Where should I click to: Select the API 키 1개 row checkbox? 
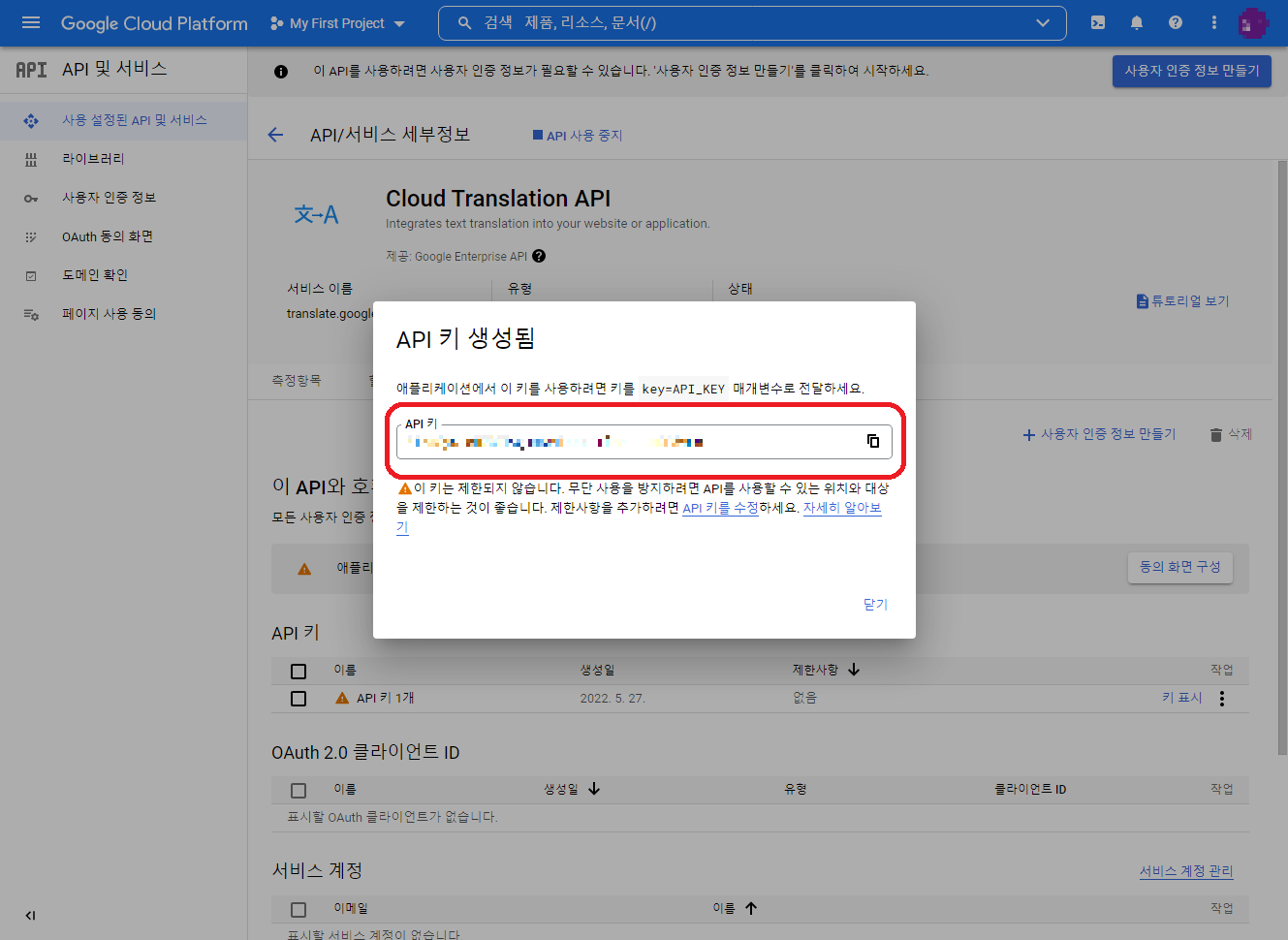tap(298, 698)
